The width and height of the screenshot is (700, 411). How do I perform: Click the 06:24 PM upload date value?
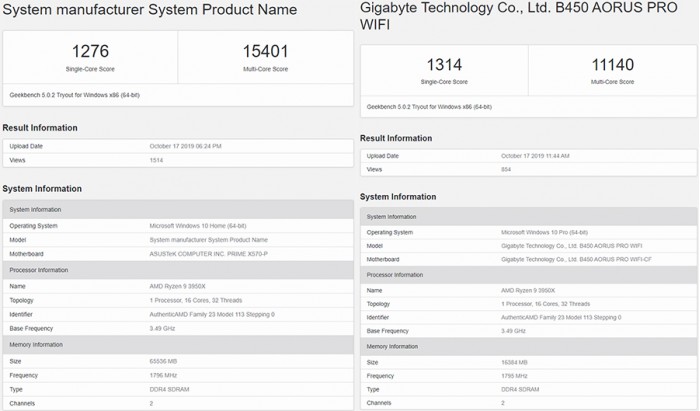point(186,146)
